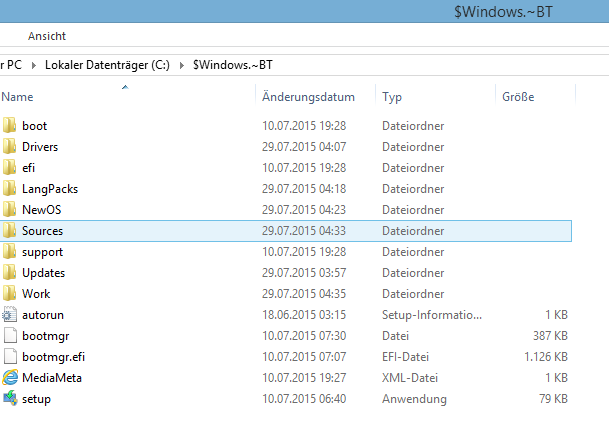
Task: Click the date "29.07.2015 04:18" of LangPacks
Action: pos(304,189)
